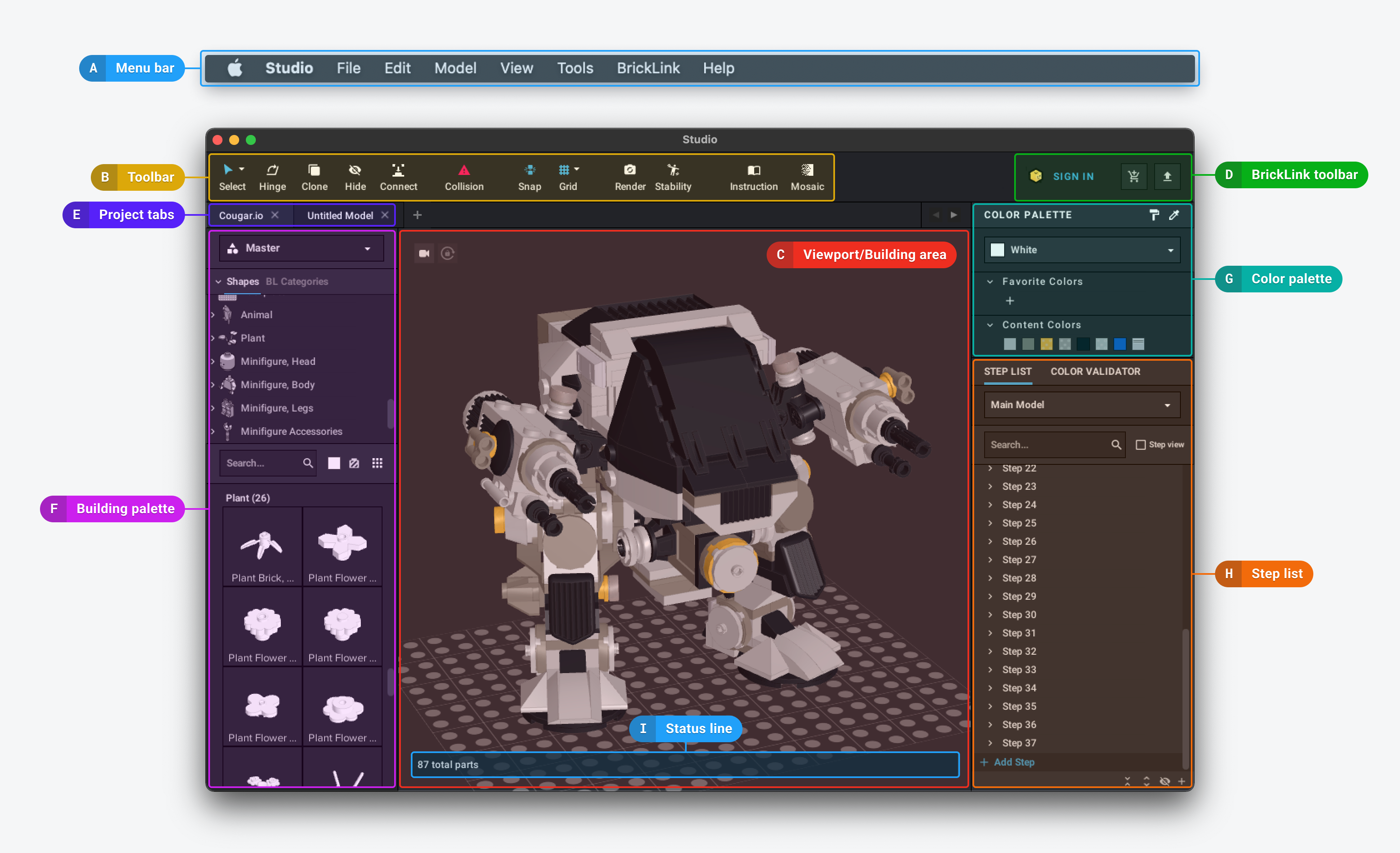
Task: Click Add Step button
Action: click(x=1013, y=762)
